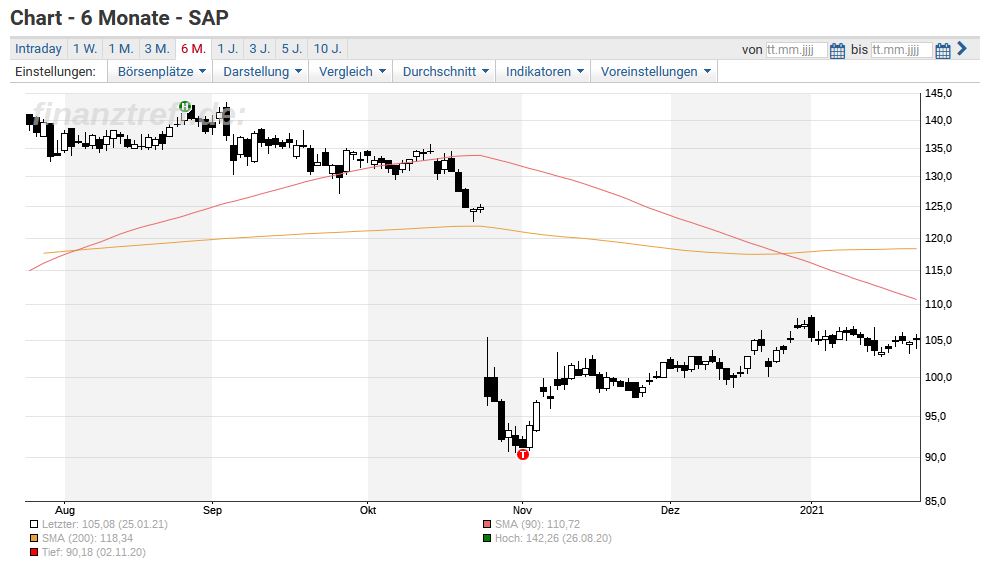
Task: Click the 'Okt' x-axis label
Action: pos(368,510)
